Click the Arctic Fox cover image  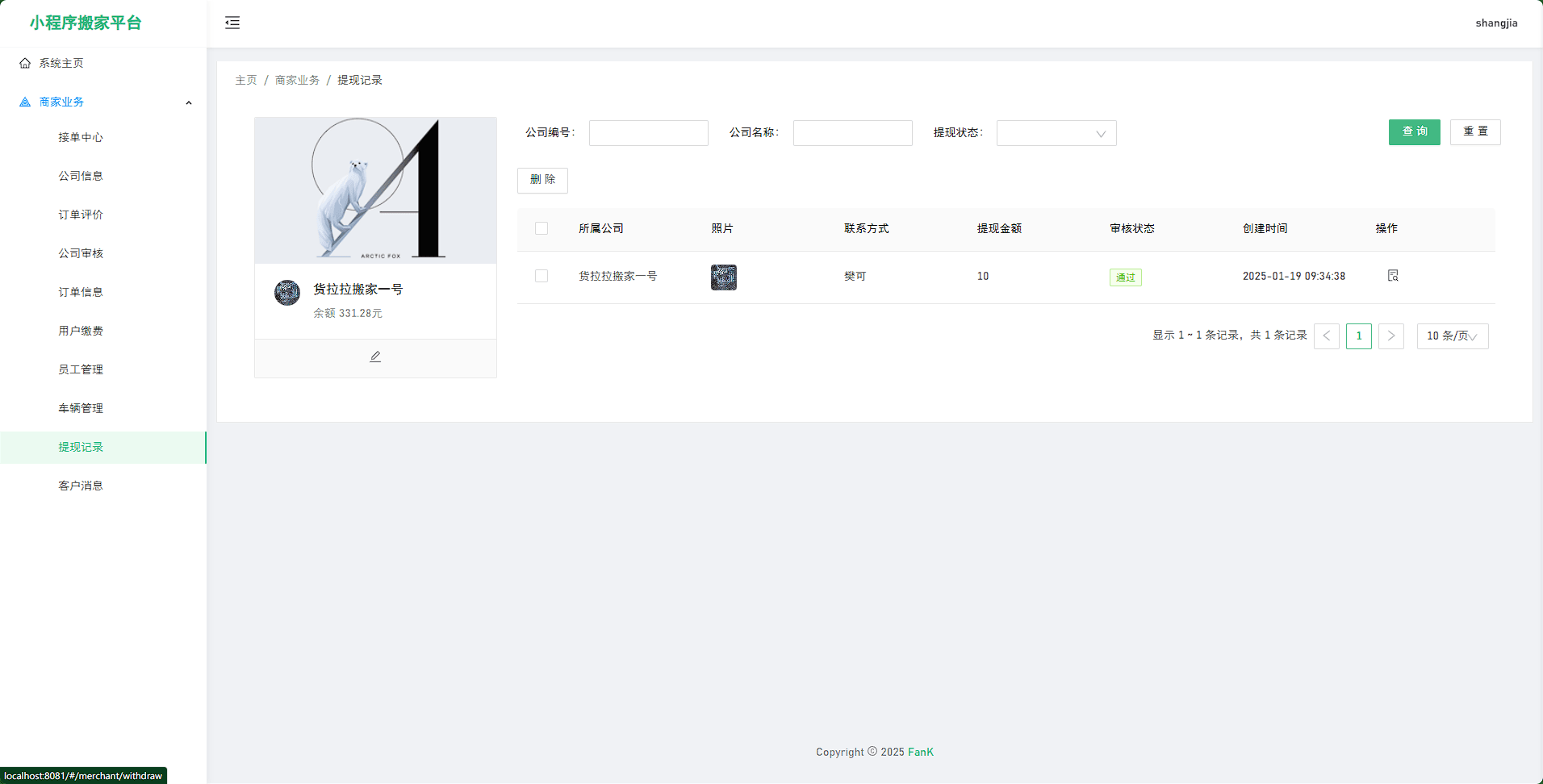click(375, 190)
